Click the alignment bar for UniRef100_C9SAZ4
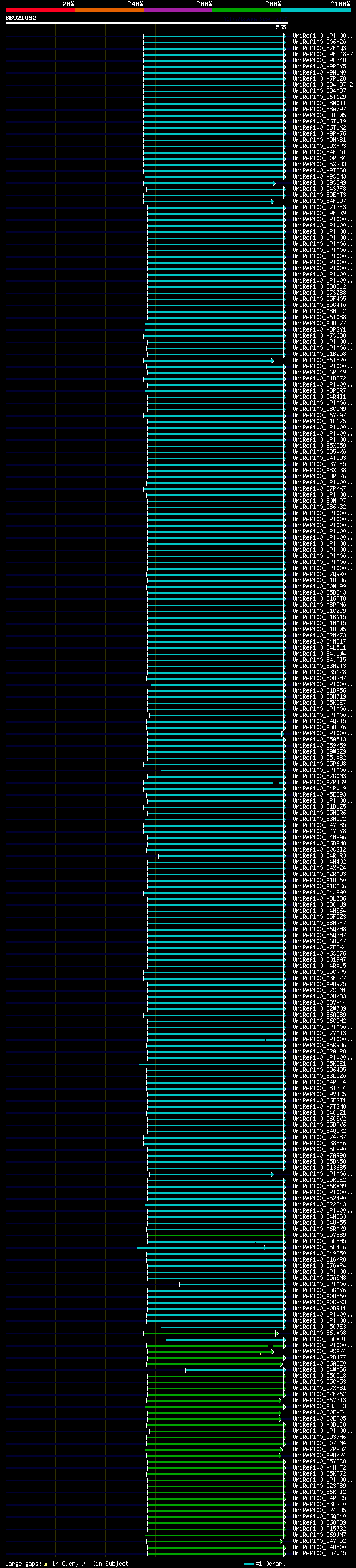The image size is (356, 1568). (211, 1351)
